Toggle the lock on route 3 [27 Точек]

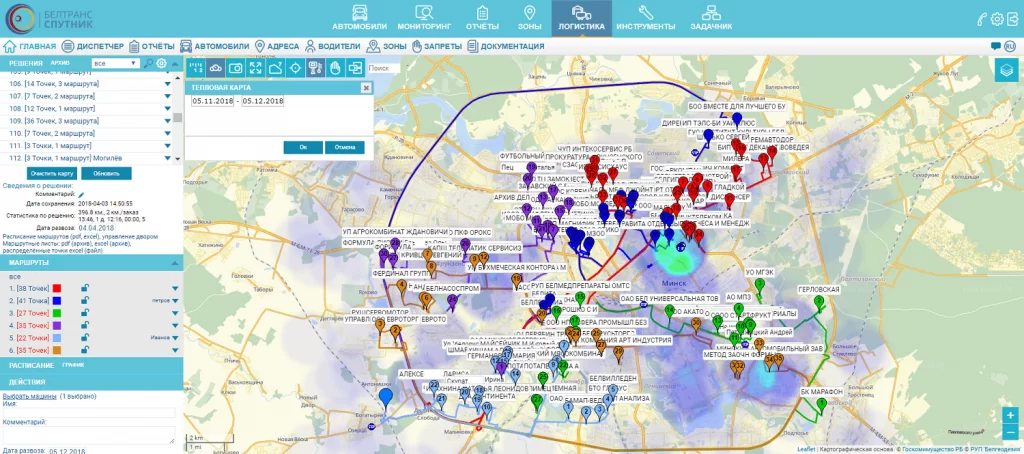click(x=86, y=313)
